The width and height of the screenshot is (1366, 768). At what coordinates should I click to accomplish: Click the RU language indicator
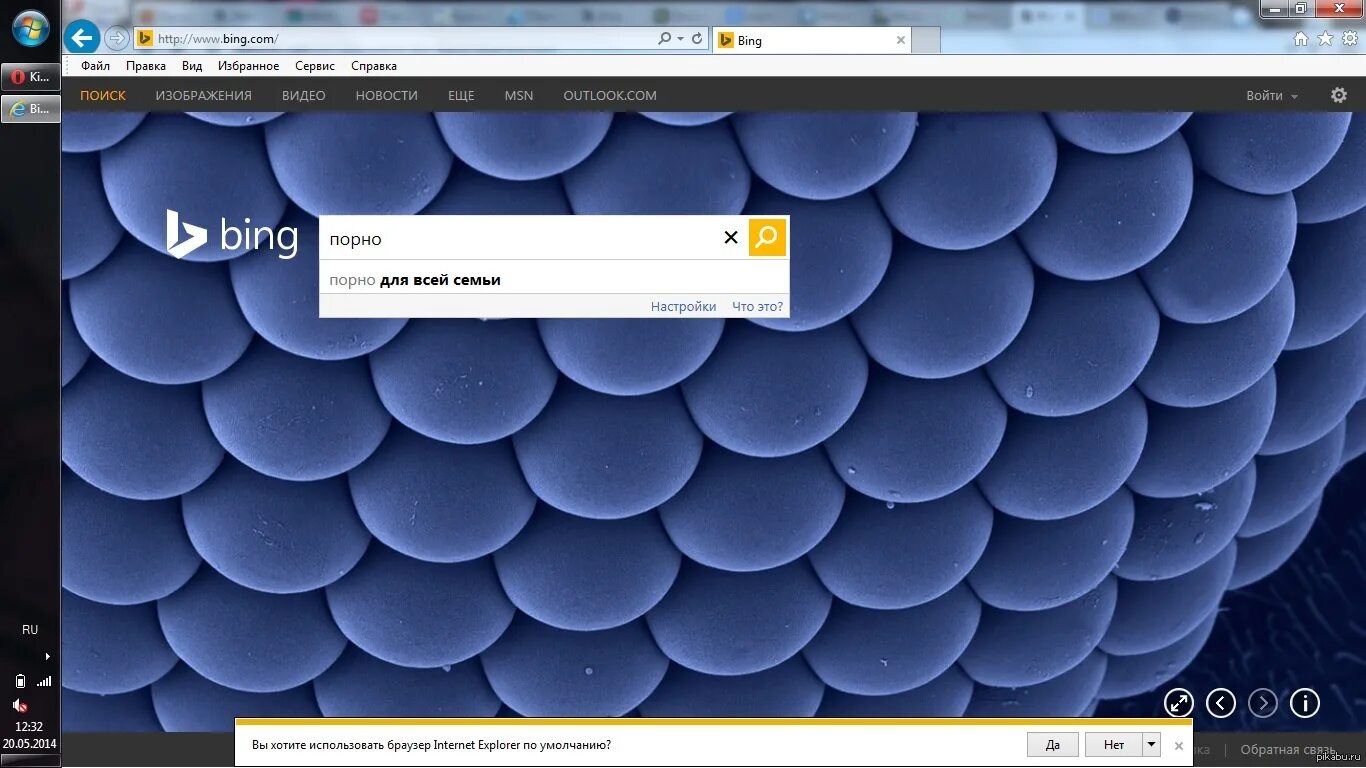point(30,629)
